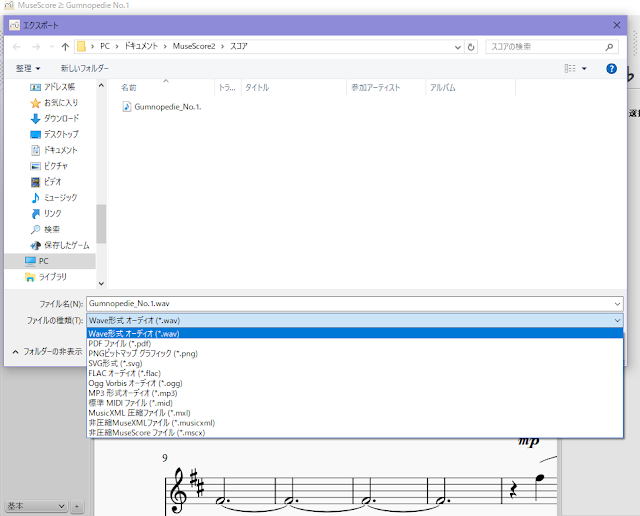Select 検索 in the sidebar
Screen dimensions: 640x516
point(45,229)
